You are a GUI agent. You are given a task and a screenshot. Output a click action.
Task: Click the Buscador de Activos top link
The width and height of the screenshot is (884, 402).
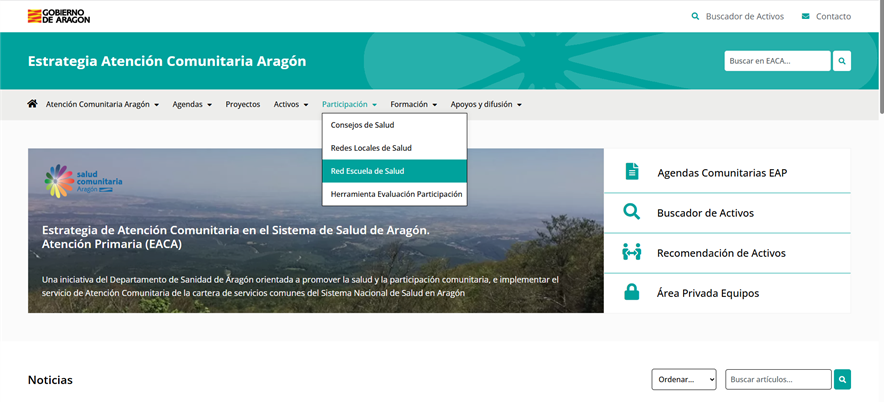pyautogui.click(x=742, y=16)
